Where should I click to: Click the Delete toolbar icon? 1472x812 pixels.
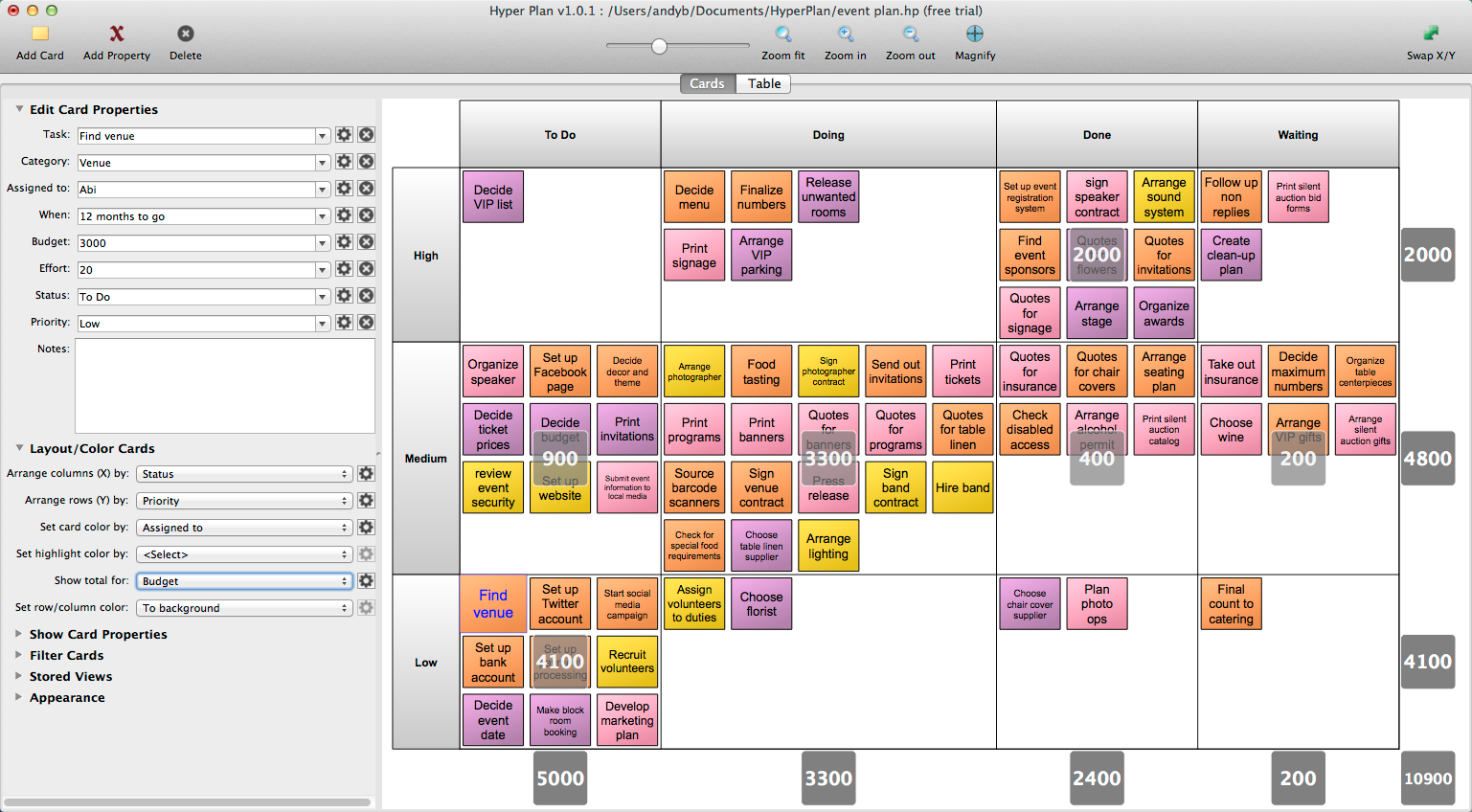point(186,34)
